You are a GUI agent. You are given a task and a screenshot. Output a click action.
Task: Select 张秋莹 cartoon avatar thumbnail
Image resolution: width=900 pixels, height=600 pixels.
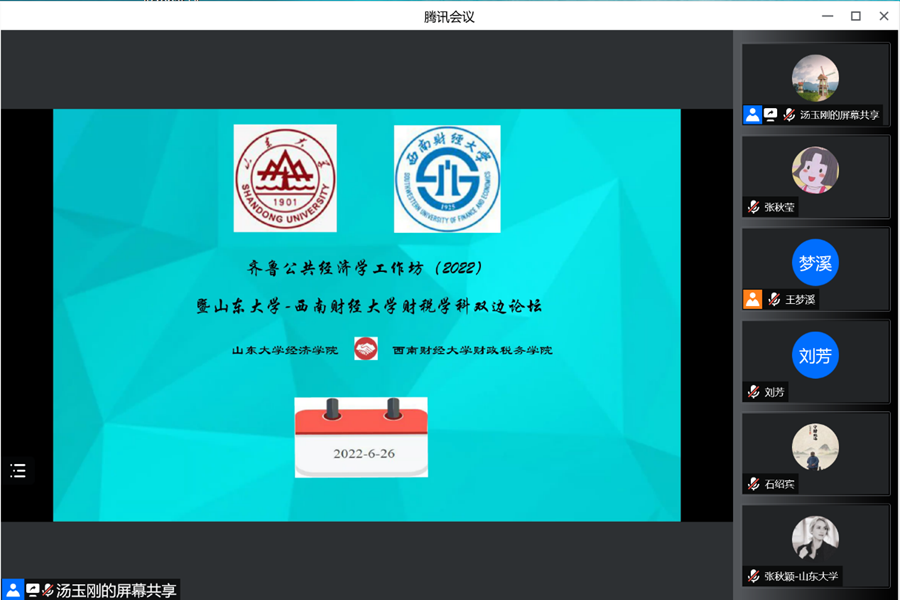[815, 170]
